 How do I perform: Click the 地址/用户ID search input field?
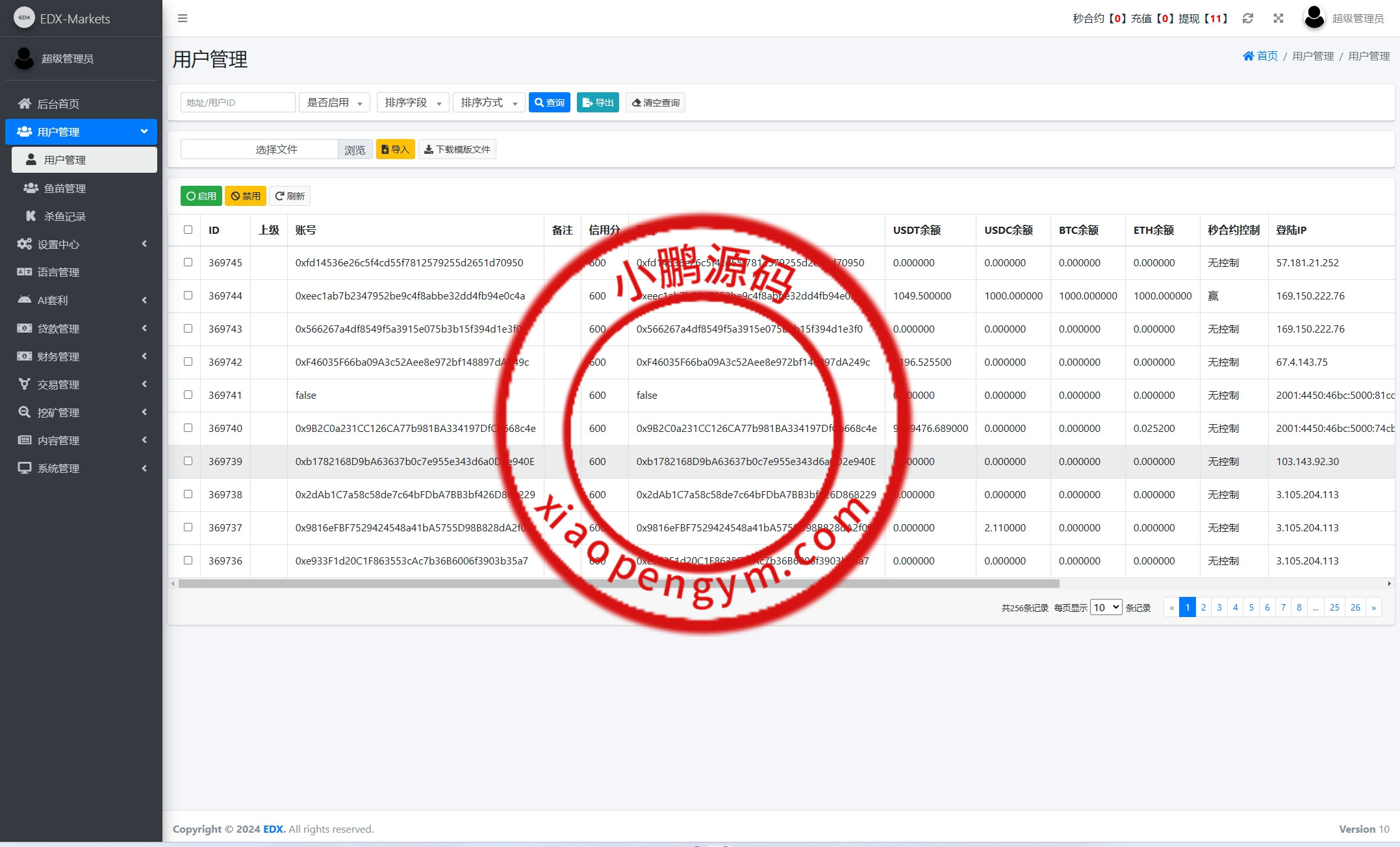(237, 103)
